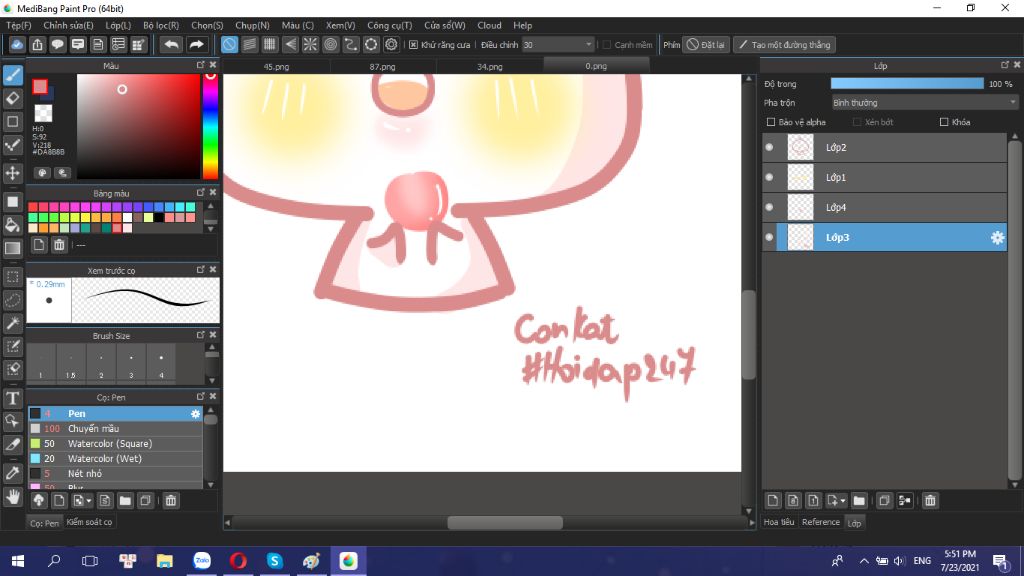Screen dimensions: 1024x576
Task: Select the Brush tool in left toolbar
Action: tap(12, 75)
